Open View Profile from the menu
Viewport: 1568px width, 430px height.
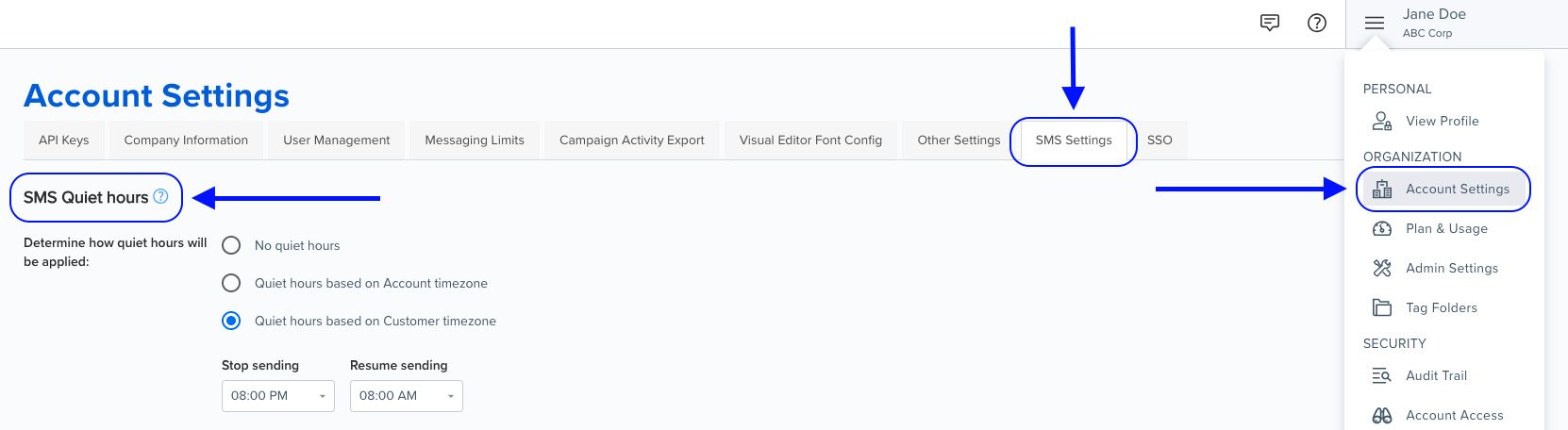1443,121
